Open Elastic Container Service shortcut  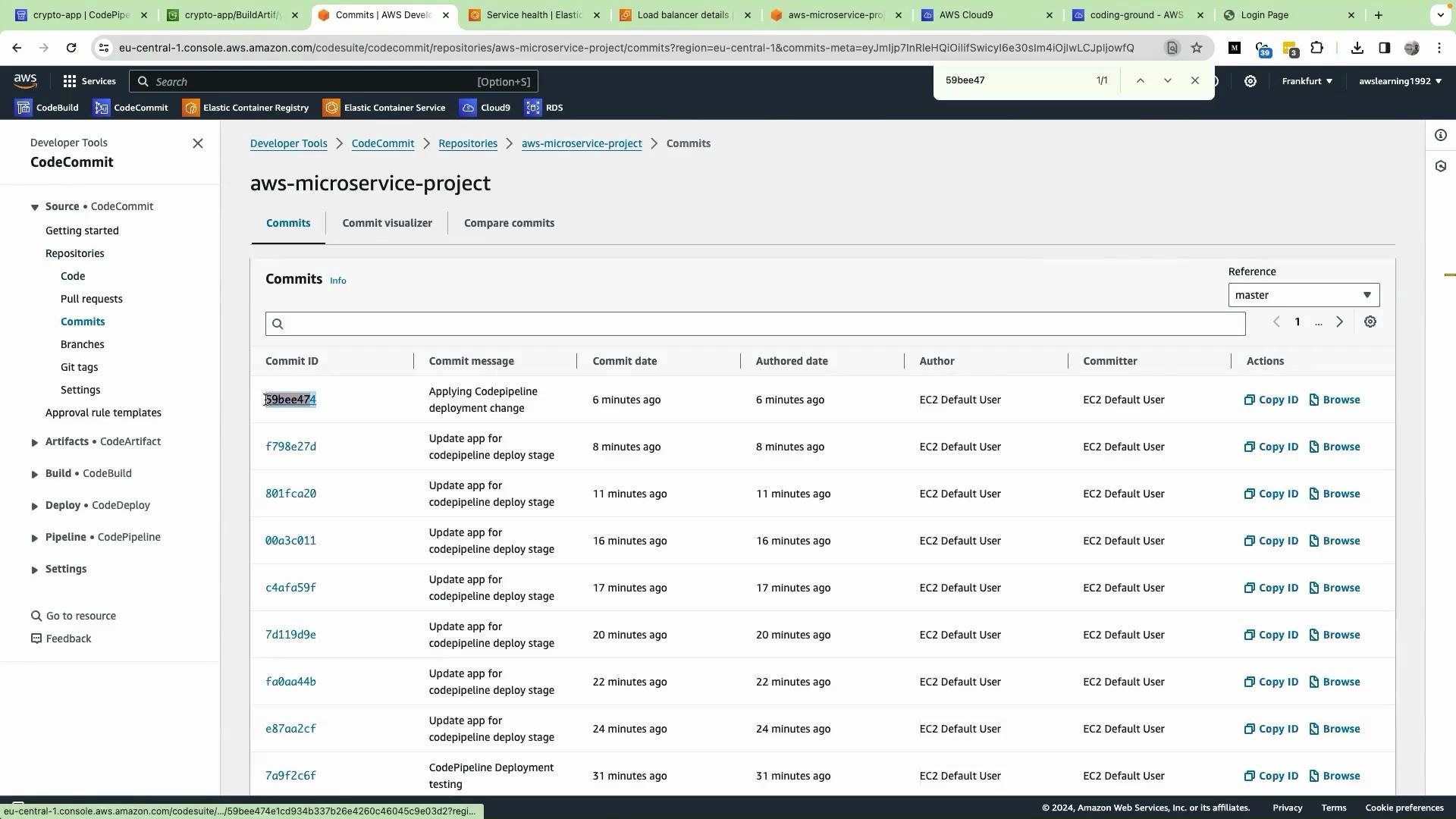384,108
